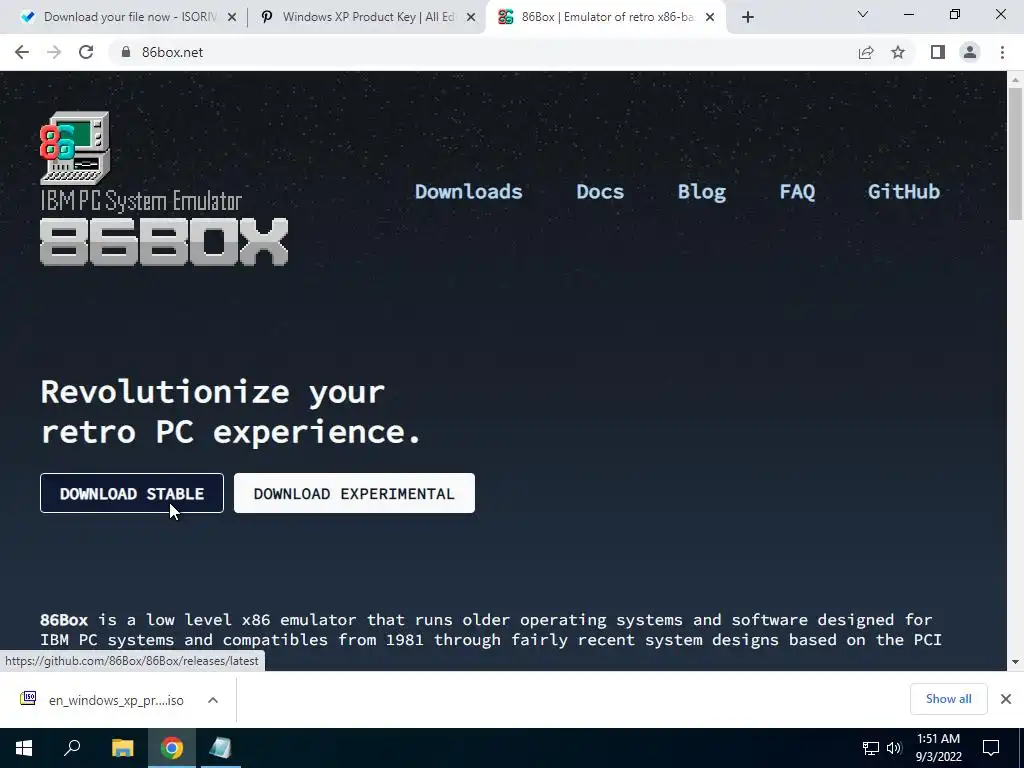1024x768 pixels.
Task: Open the Docs navigation link
Action: click(x=600, y=191)
